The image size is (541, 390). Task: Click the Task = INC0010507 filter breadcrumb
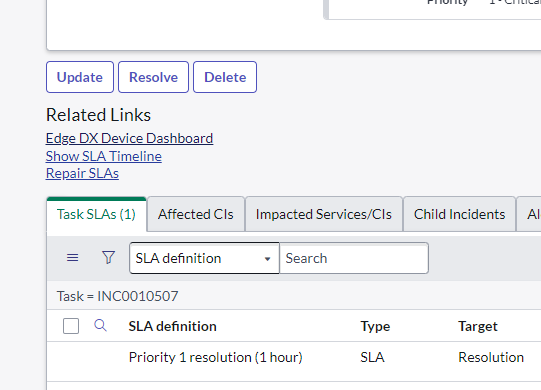[x=117, y=296]
